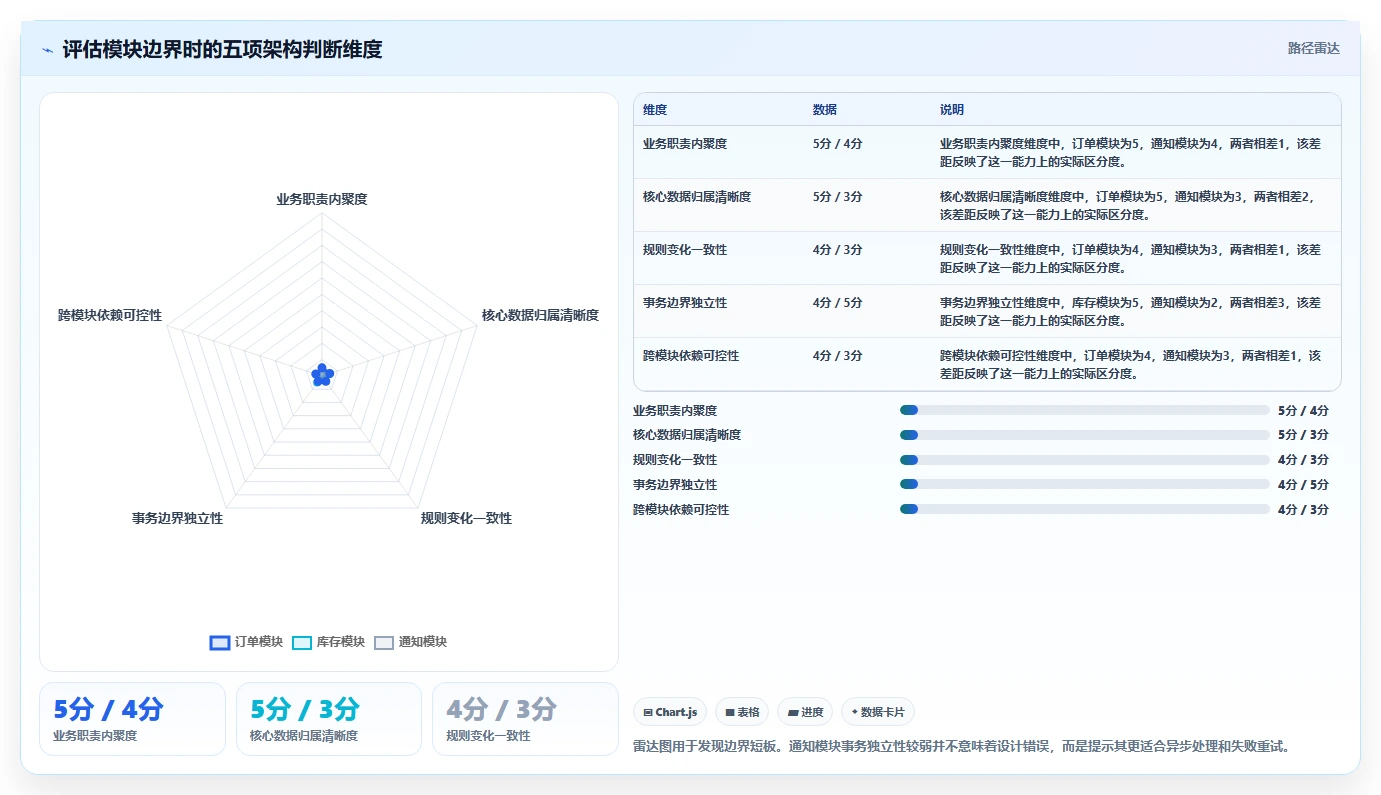Open the 5分 / 4分 业务职责内聚度 card
This screenshot has height=795, width=1381.
tap(132, 719)
